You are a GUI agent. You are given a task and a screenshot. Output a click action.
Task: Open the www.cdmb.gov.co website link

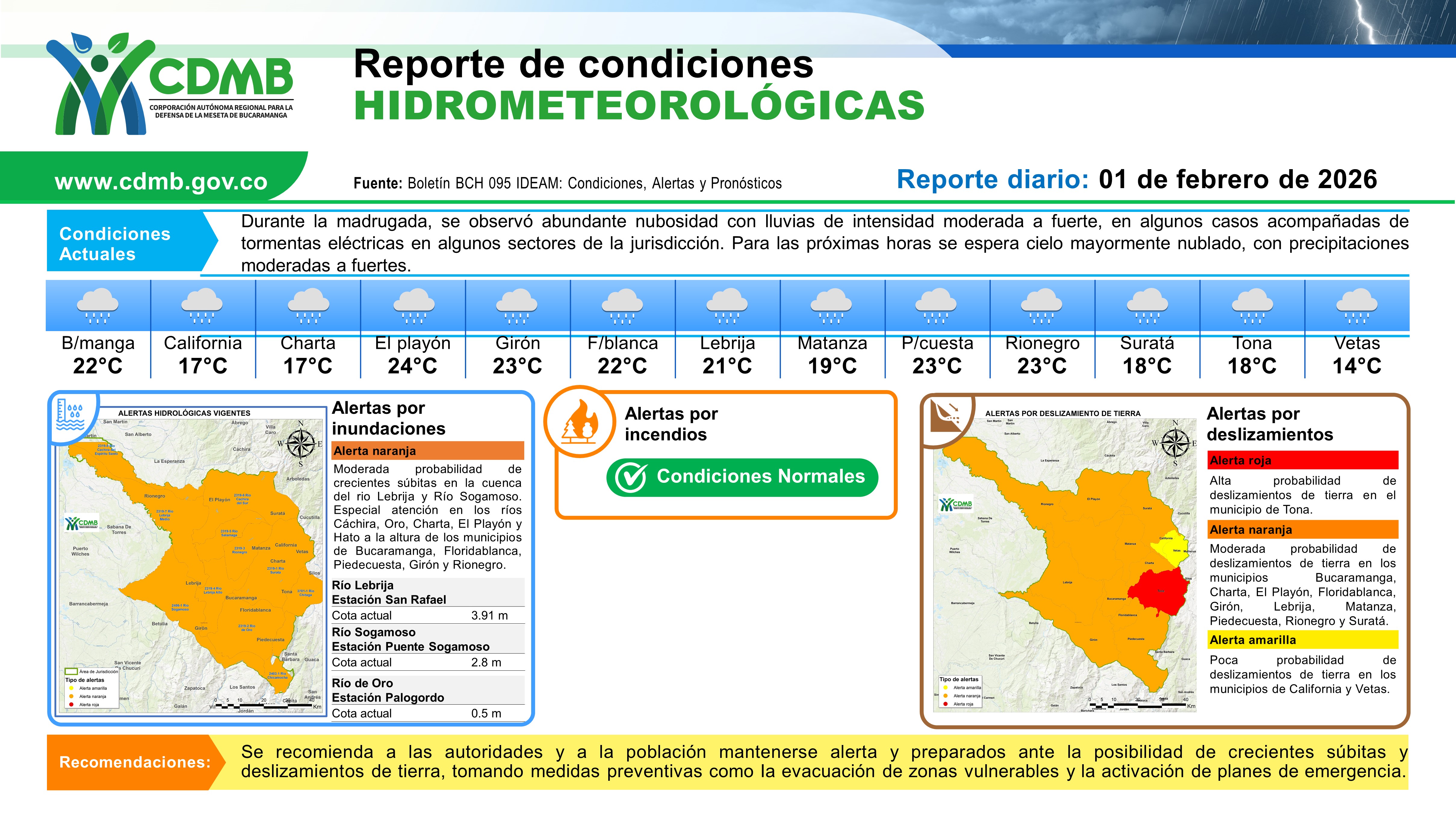[x=161, y=181]
